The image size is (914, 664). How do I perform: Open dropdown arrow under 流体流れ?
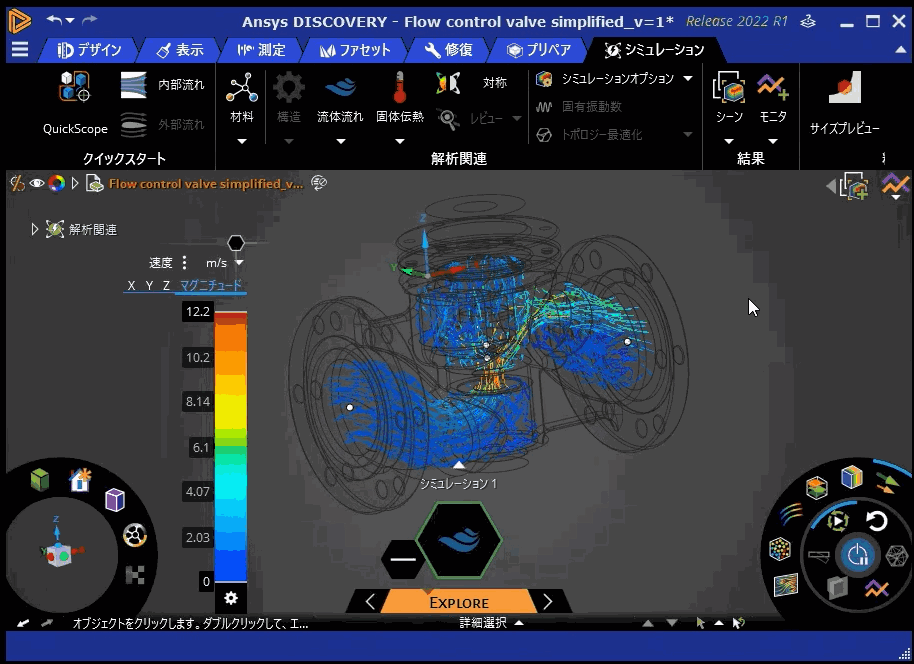point(341,141)
